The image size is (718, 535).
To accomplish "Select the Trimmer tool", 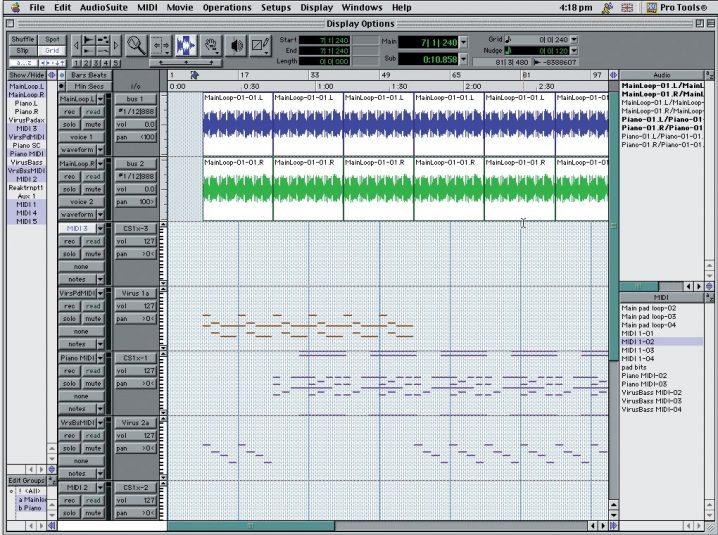I will [160, 45].
